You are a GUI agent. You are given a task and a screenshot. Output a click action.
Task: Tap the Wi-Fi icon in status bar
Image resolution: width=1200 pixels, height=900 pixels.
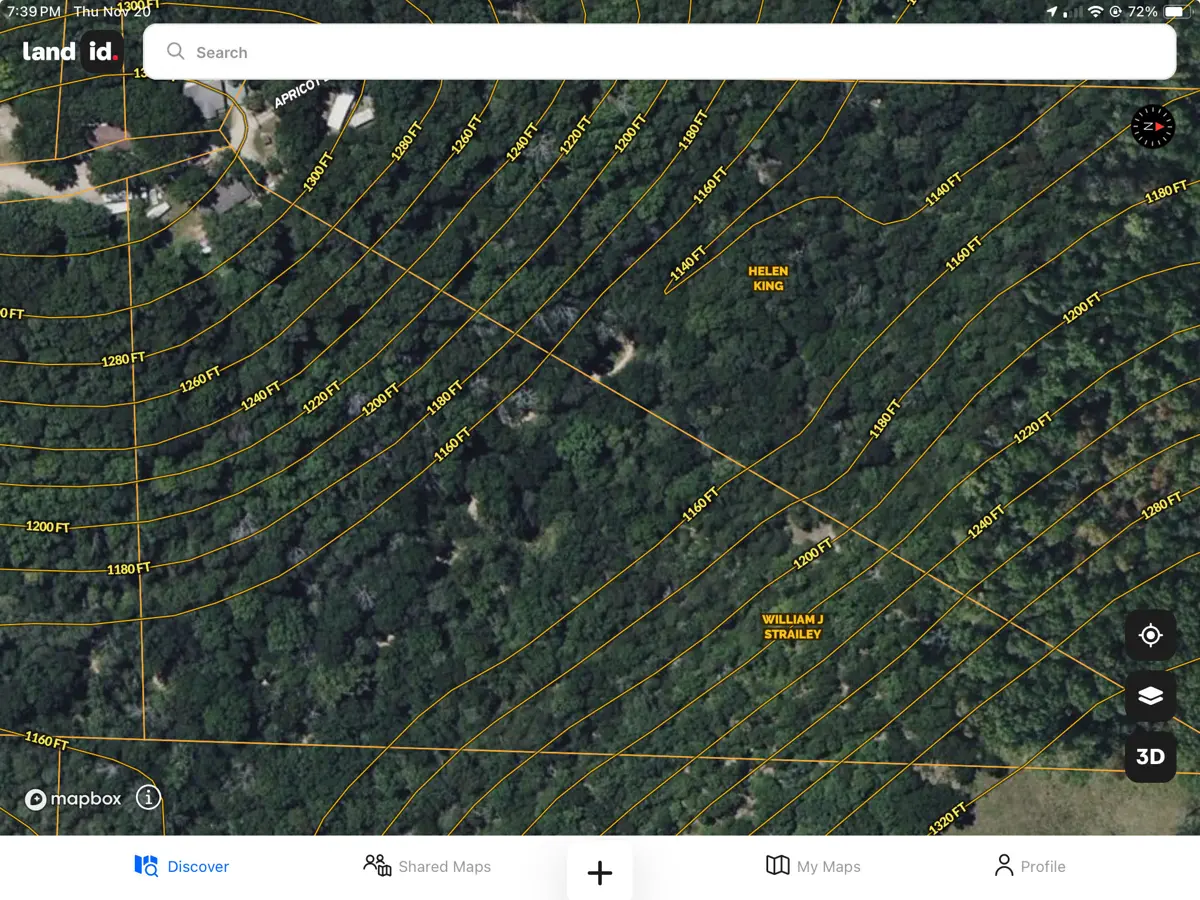(x=1095, y=12)
